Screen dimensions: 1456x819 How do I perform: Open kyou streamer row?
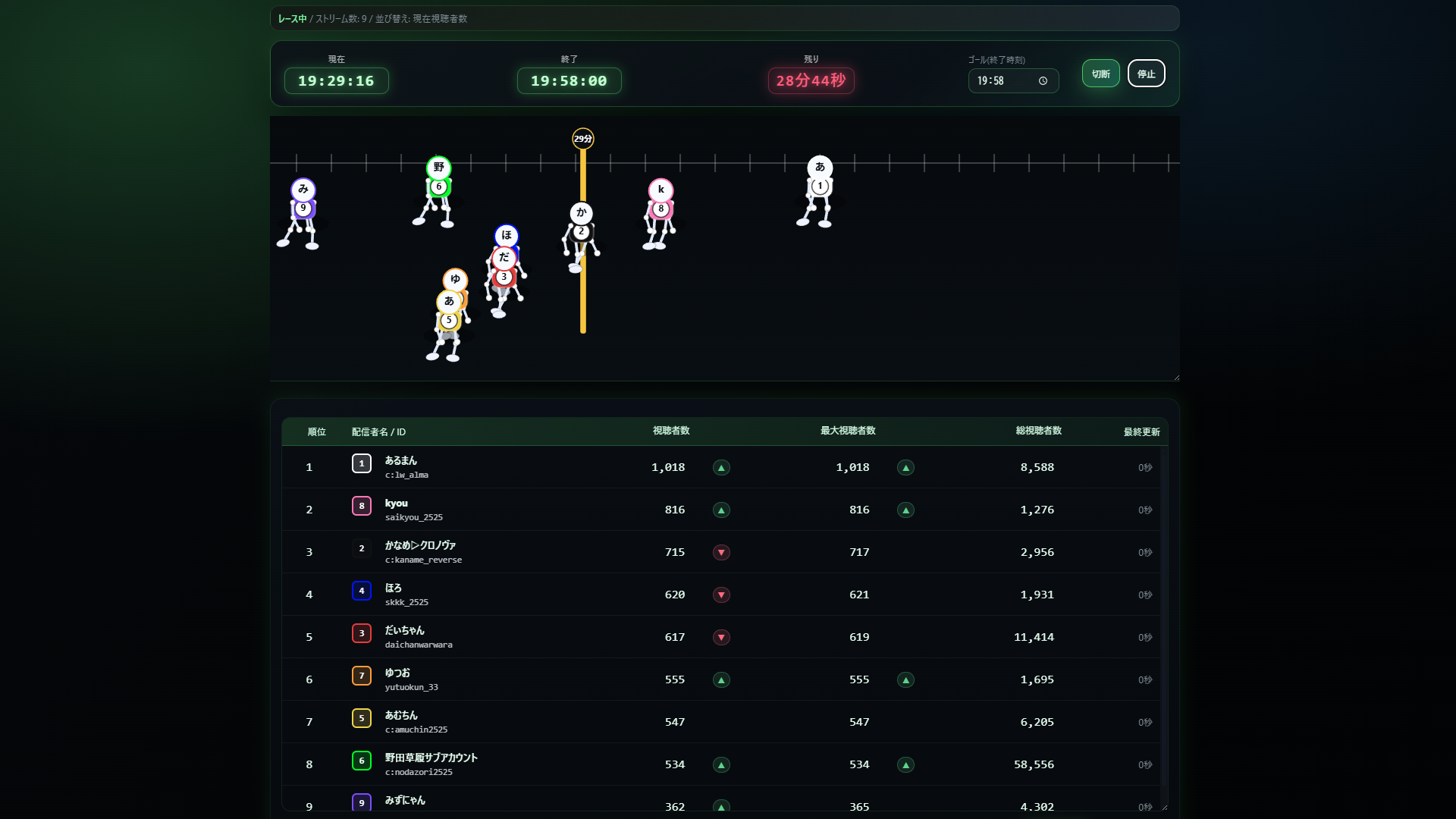(397, 504)
